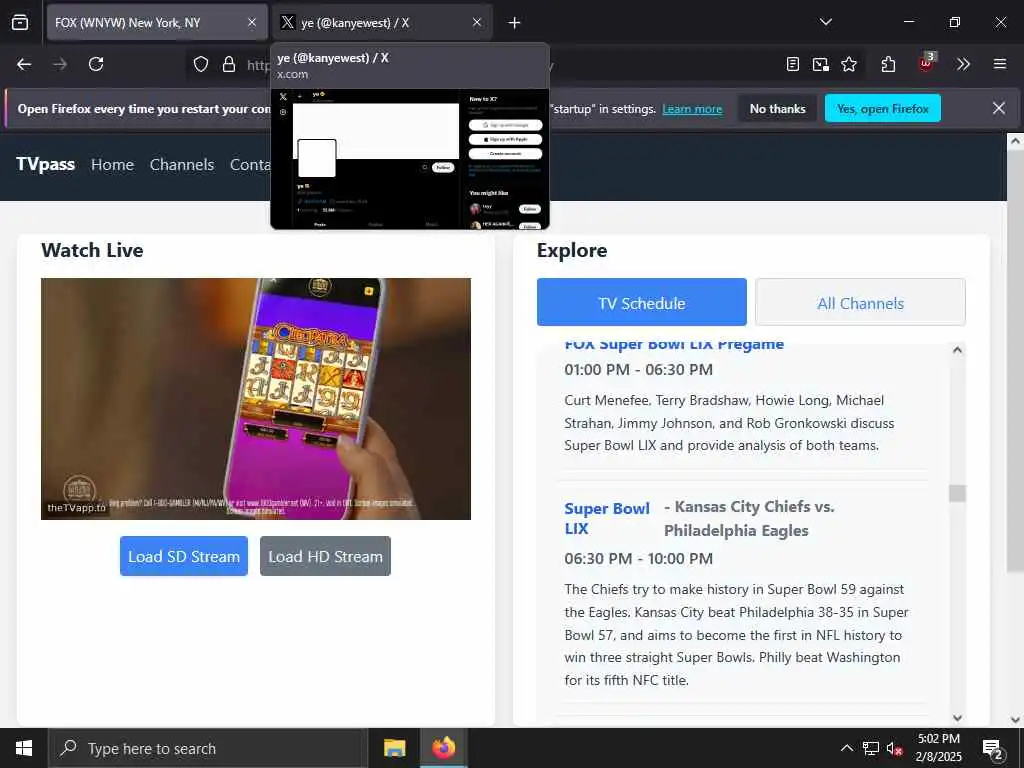
Task: Open Firefox View icon in tab bar
Action: tap(20, 23)
